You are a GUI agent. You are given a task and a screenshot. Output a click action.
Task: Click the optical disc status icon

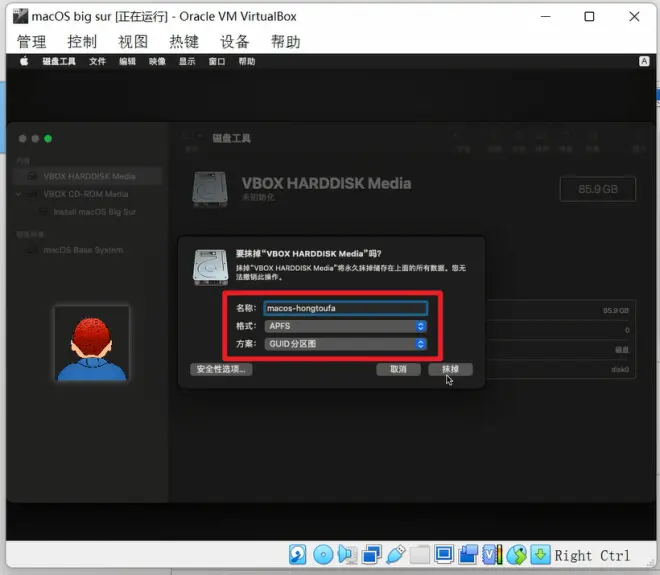tap(323, 554)
